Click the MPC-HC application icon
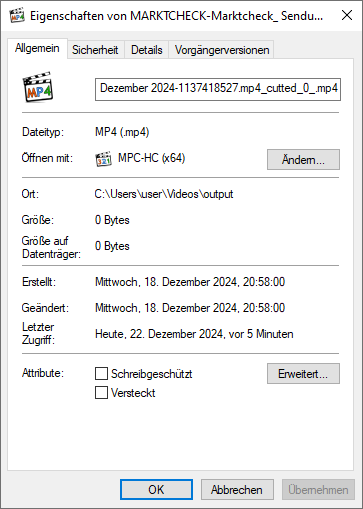This screenshot has height=509, width=363. pyautogui.click(x=103, y=159)
